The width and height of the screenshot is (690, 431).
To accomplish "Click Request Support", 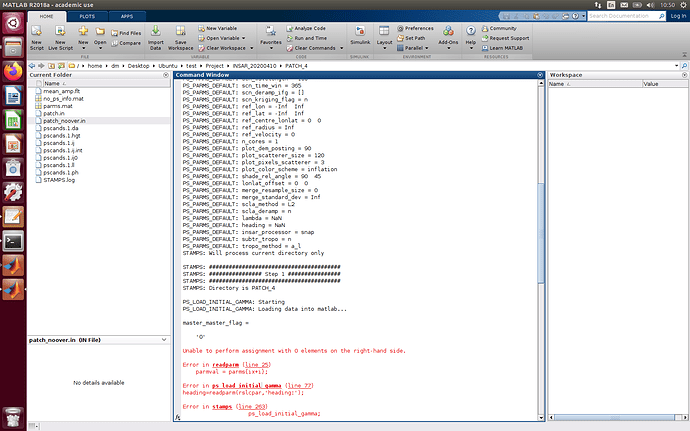I will [x=505, y=38].
